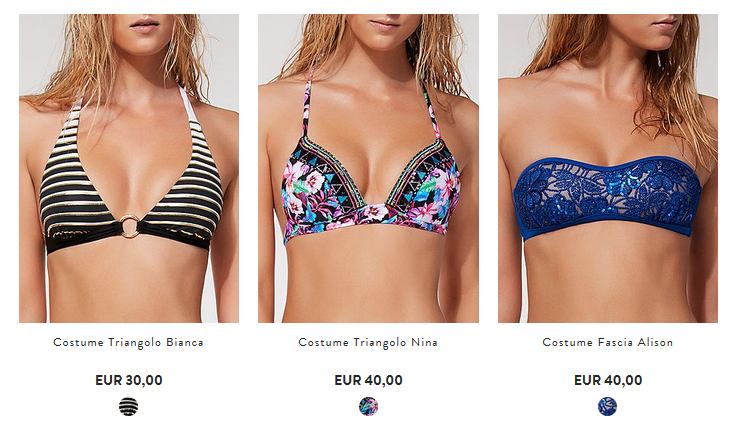Click the Costume Triangolo Nina title link
The width and height of the screenshot is (742, 439).
[x=368, y=342]
